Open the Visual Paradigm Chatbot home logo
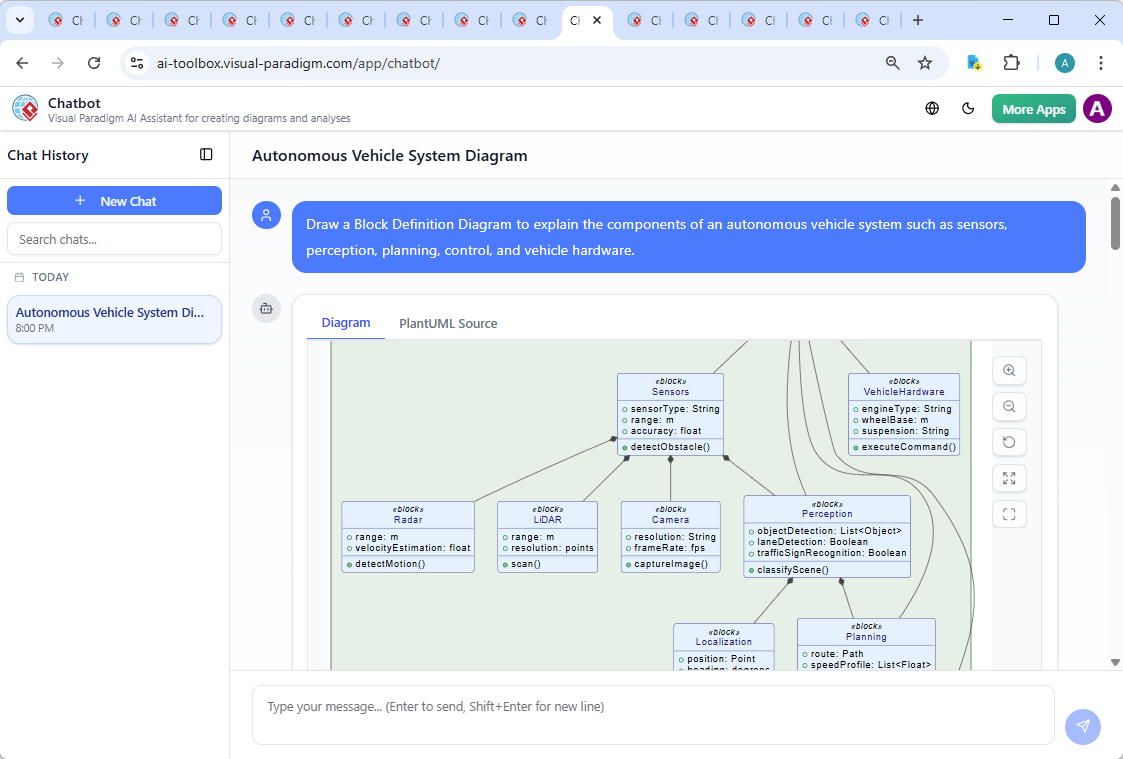 point(24,108)
